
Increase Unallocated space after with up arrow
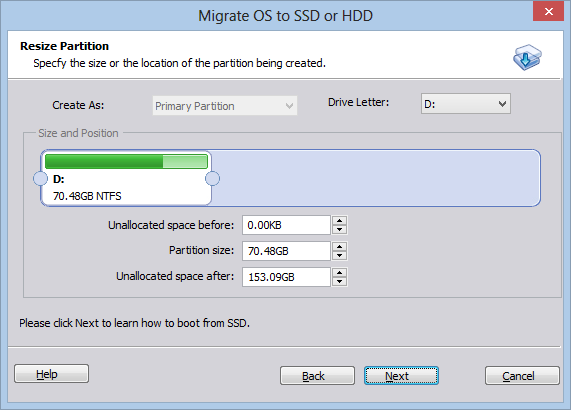(339, 273)
